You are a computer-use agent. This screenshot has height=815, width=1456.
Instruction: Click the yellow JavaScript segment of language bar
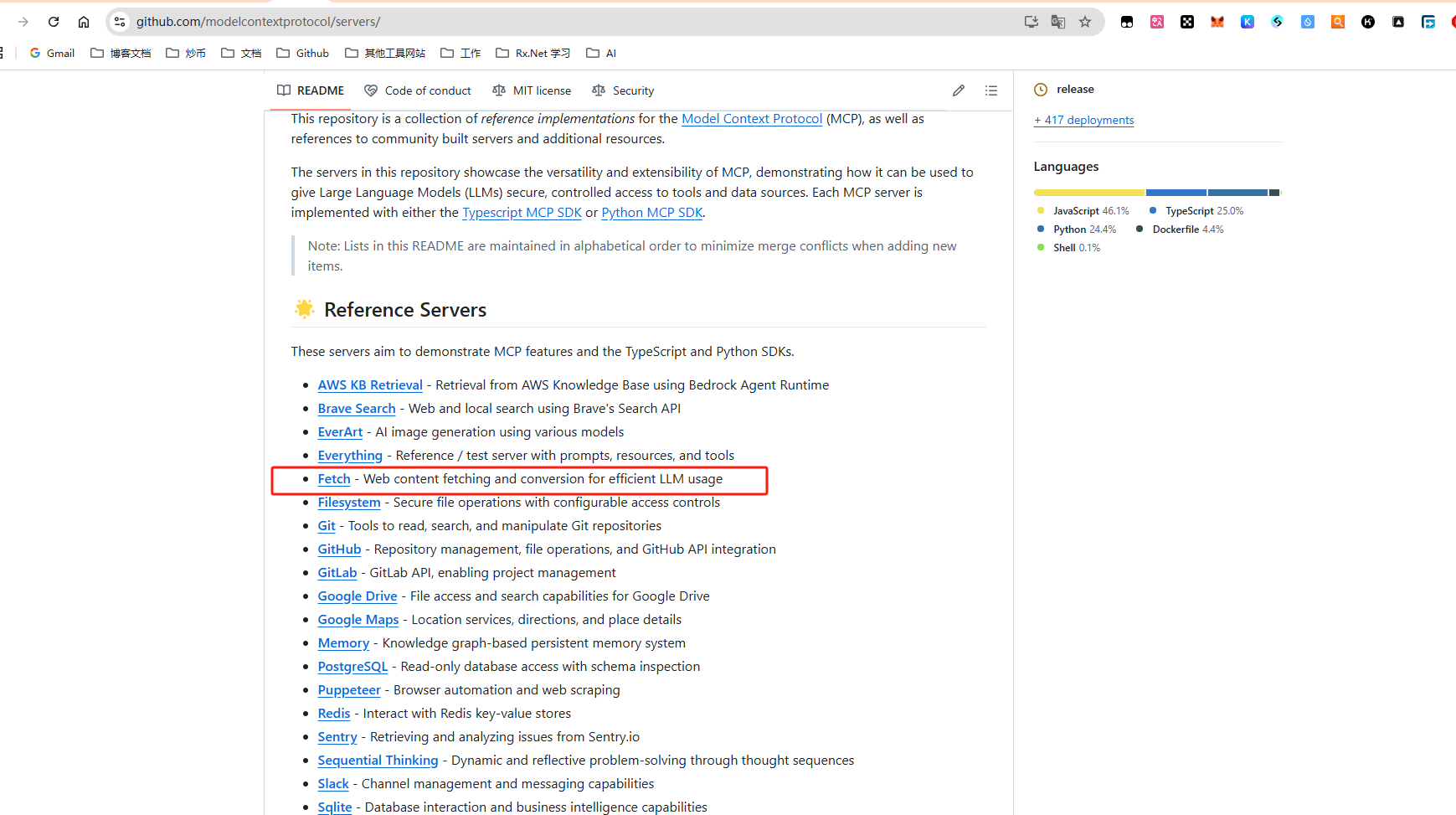tap(1089, 193)
